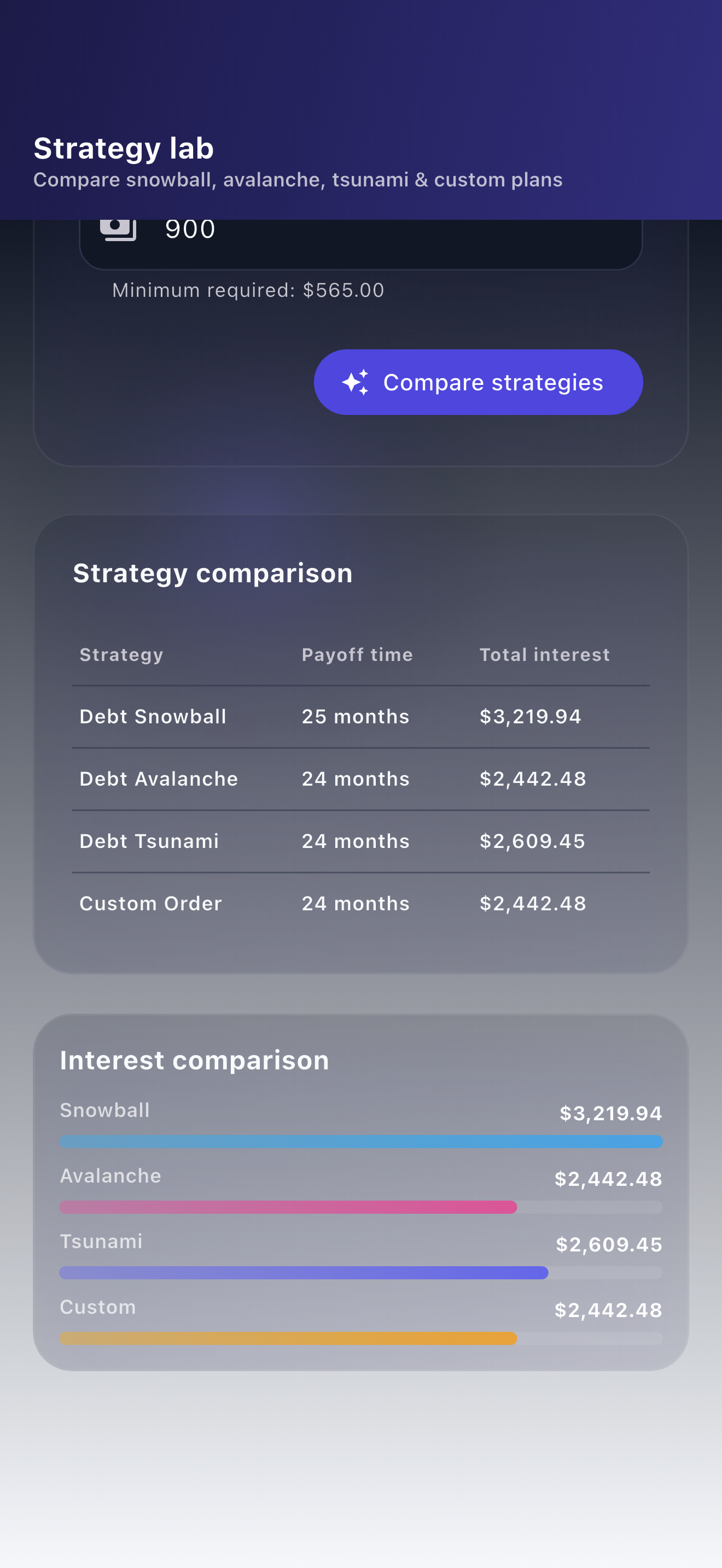Viewport: 722px width, 1568px height.
Task: Select the Debt Snowball row
Action: pyautogui.click(x=361, y=716)
